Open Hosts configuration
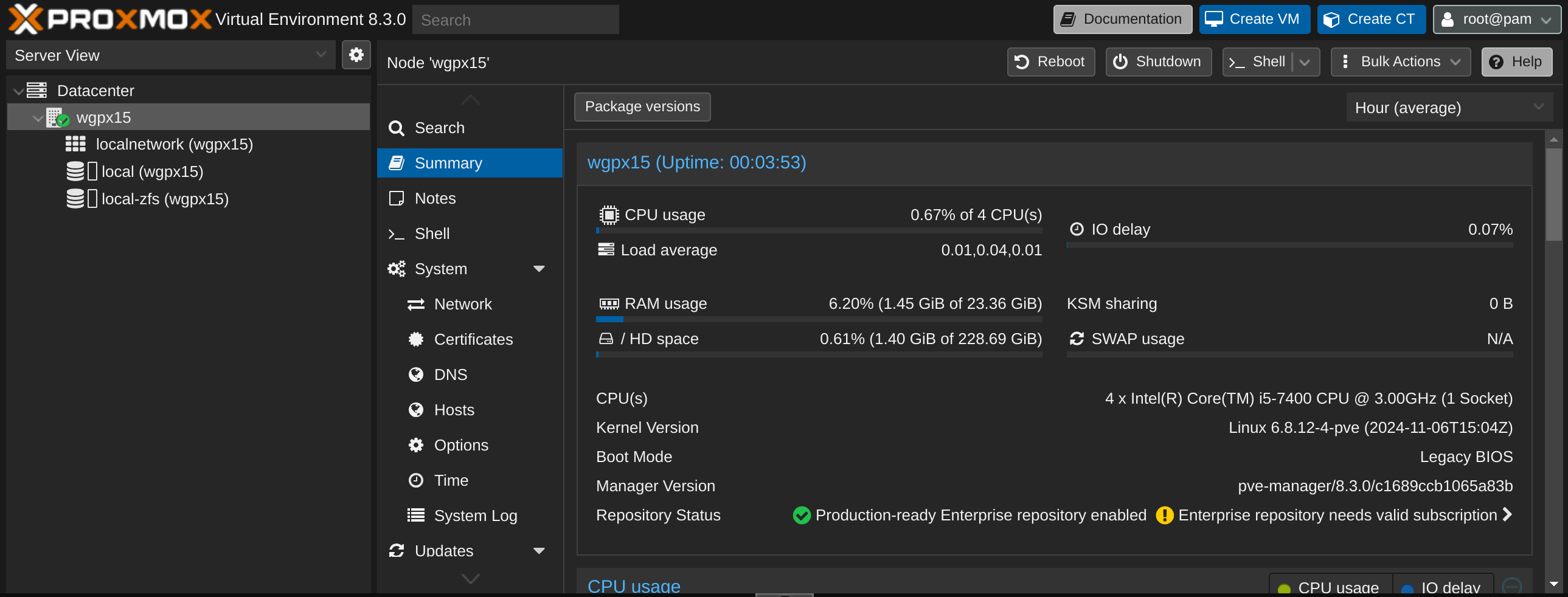1568x597 pixels. (470, 410)
